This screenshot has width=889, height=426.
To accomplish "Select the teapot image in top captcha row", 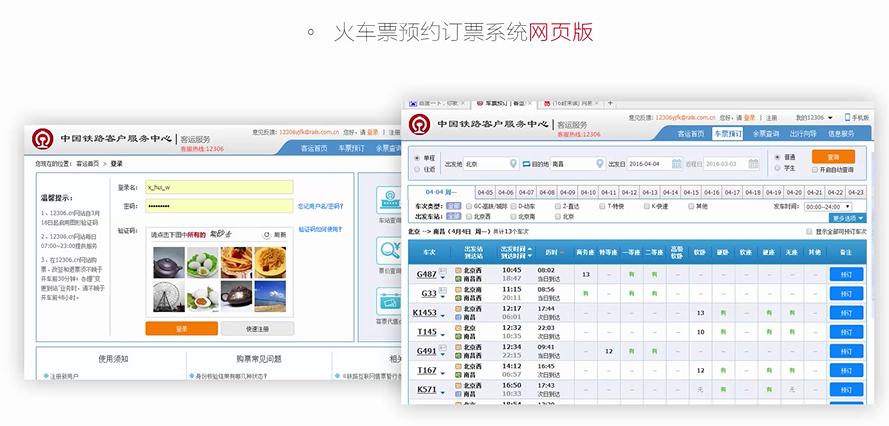I will point(168,262).
